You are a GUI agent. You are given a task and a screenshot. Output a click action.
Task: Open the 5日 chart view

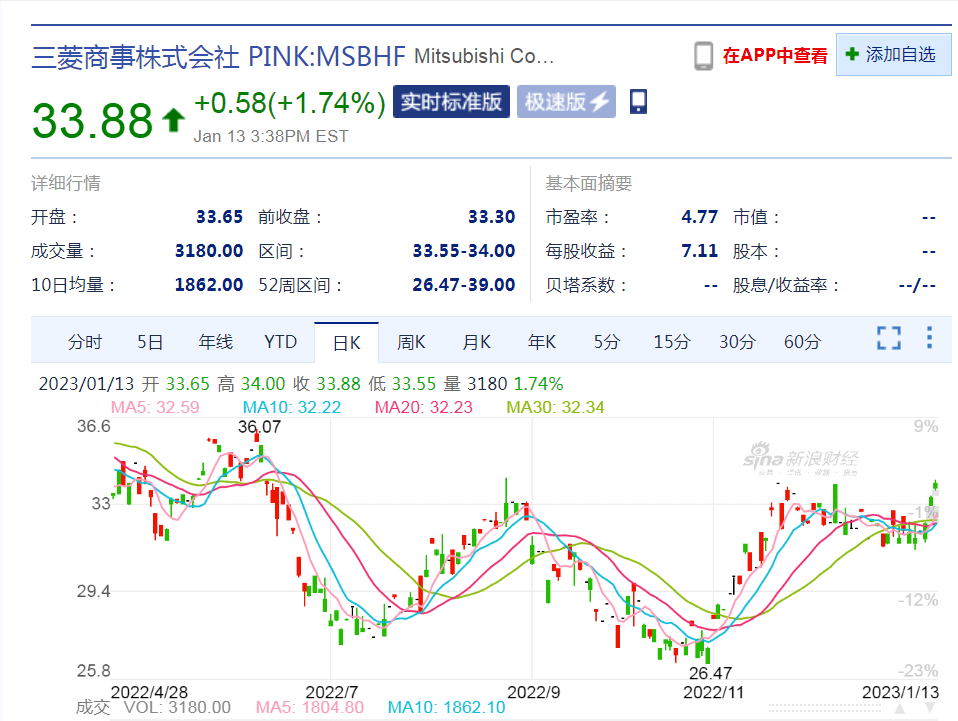[x=150, y=342]
